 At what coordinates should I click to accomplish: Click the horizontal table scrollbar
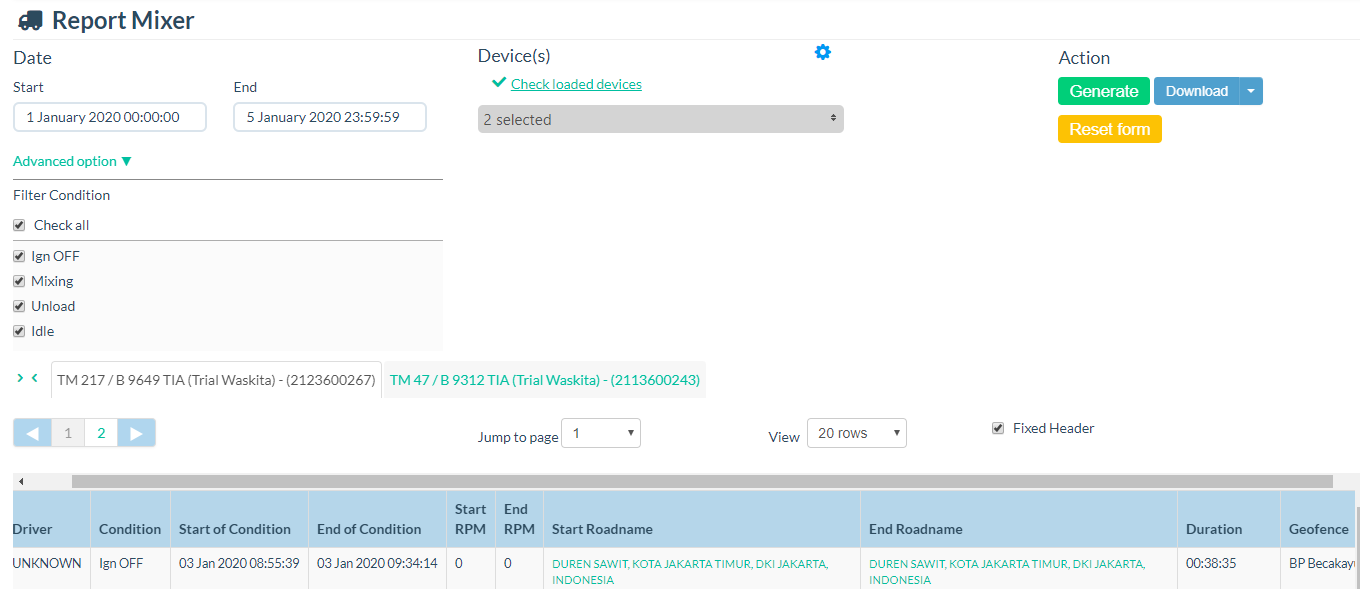(x=700, y=481)
